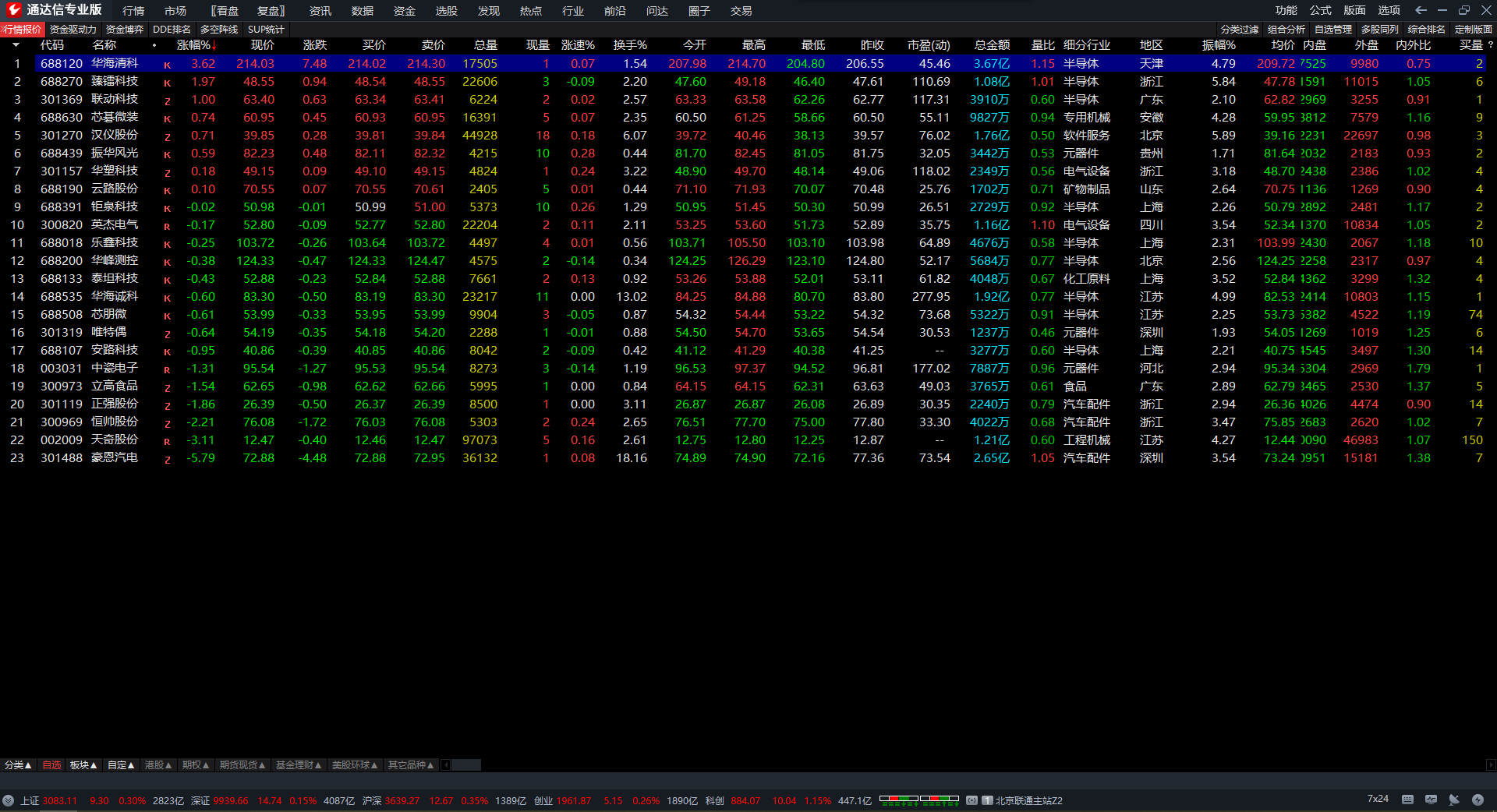Open the 选股 menu
The width and height of the screenshot is (1497, 812).
[446, 11]
